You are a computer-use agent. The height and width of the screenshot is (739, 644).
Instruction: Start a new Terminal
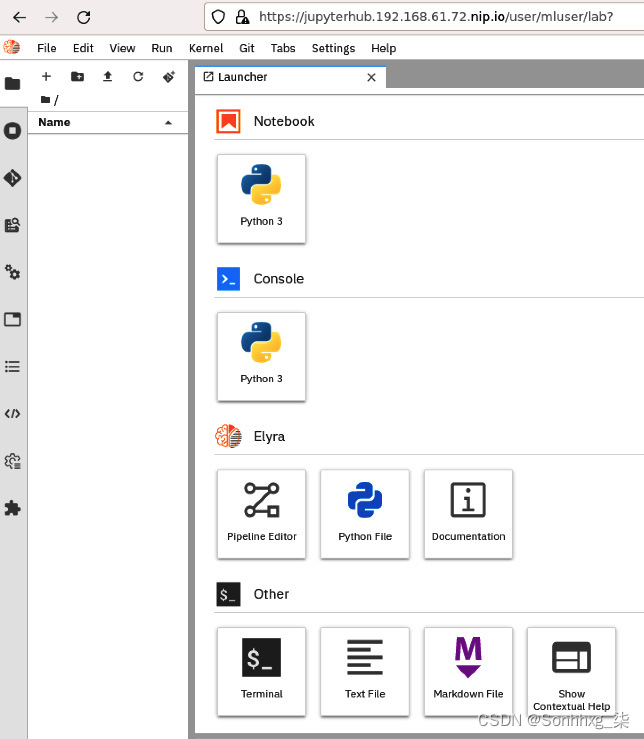click(261, 672)
